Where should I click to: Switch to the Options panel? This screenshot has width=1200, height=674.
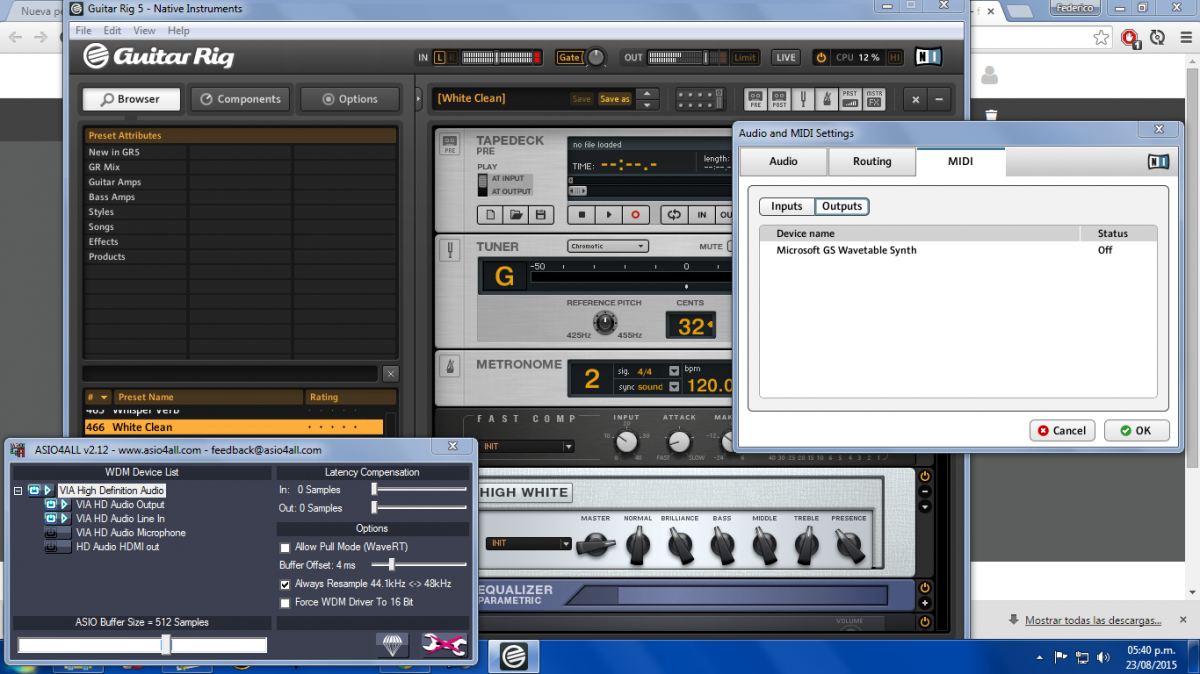tap(349, 99)
